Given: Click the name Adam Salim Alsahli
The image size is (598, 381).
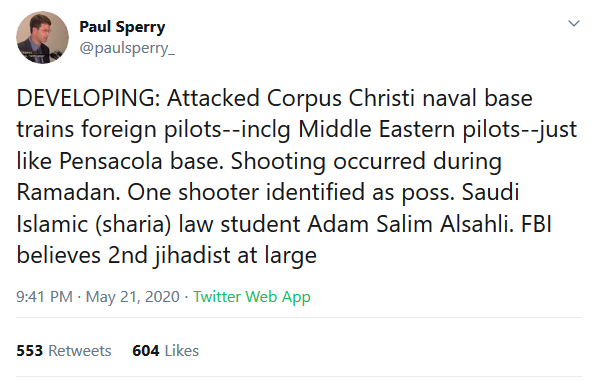Looking at the screenshot, I should [x=410, y=224].
